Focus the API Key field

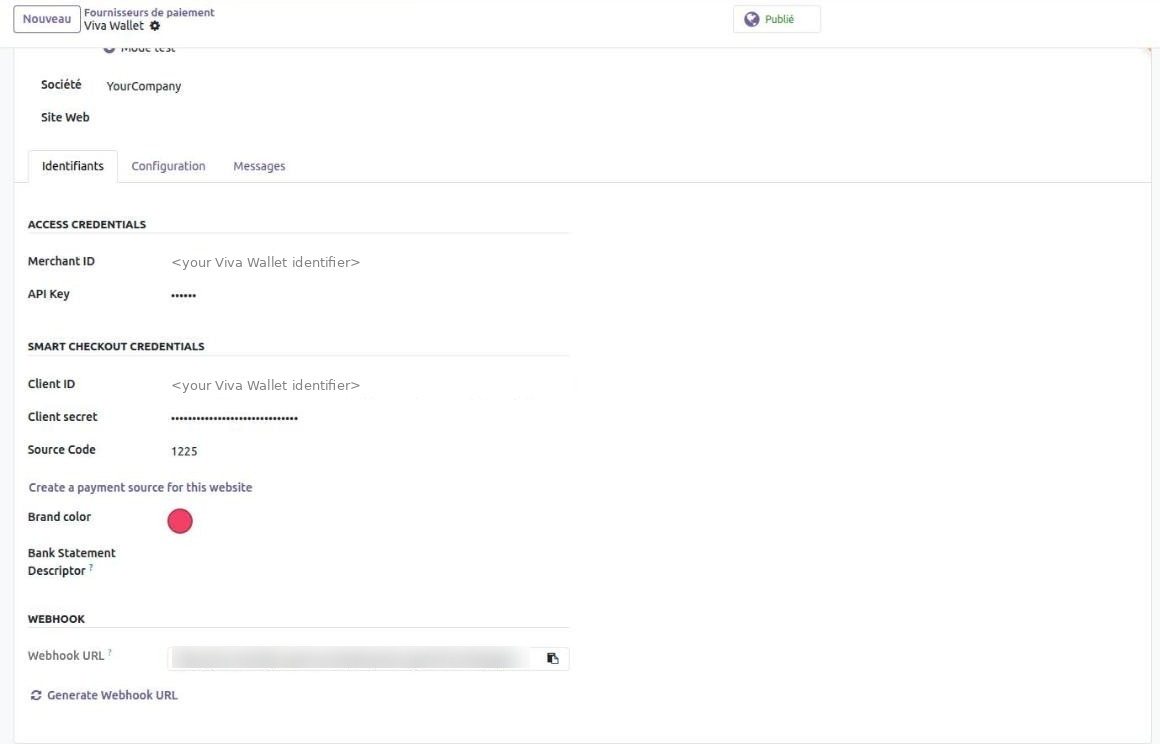[369, 295]
